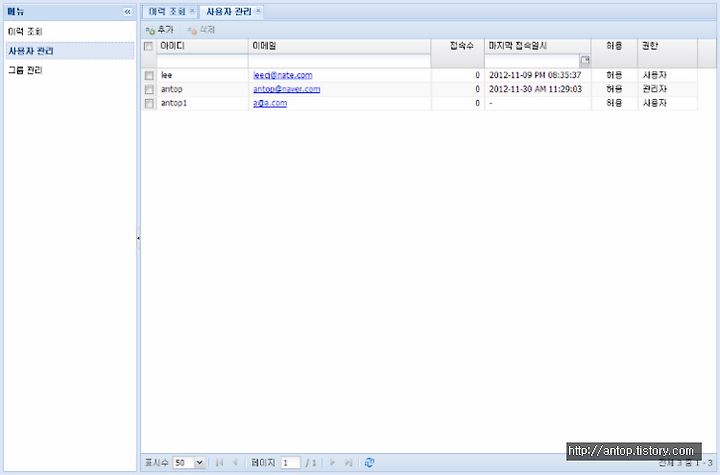Check the select-all header checkbox
This screenshot has width=720, height=475.
pyautogui.click(x=148, y=46)
